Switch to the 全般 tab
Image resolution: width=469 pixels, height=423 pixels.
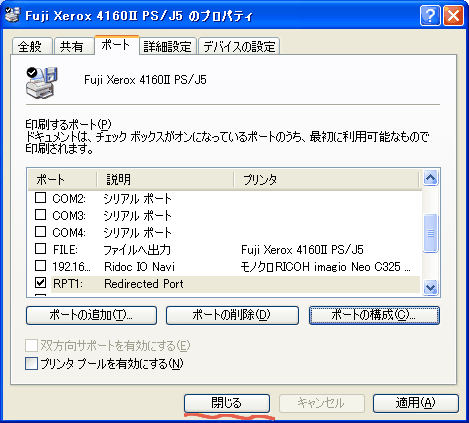32,46
